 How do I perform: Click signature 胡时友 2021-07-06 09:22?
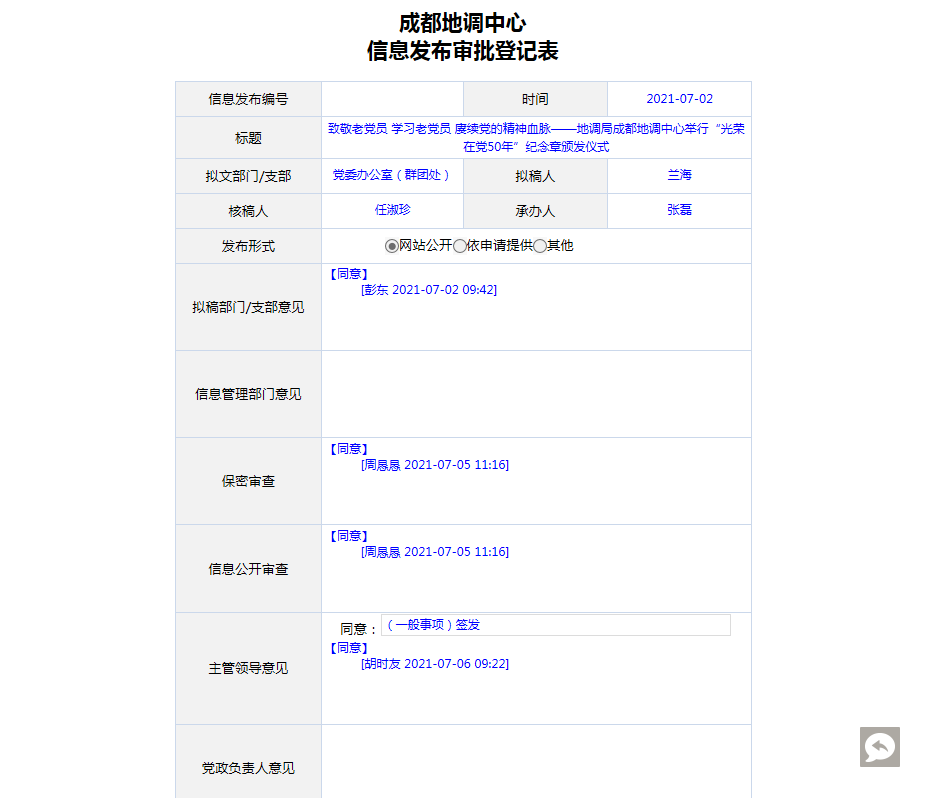point(435,664)
